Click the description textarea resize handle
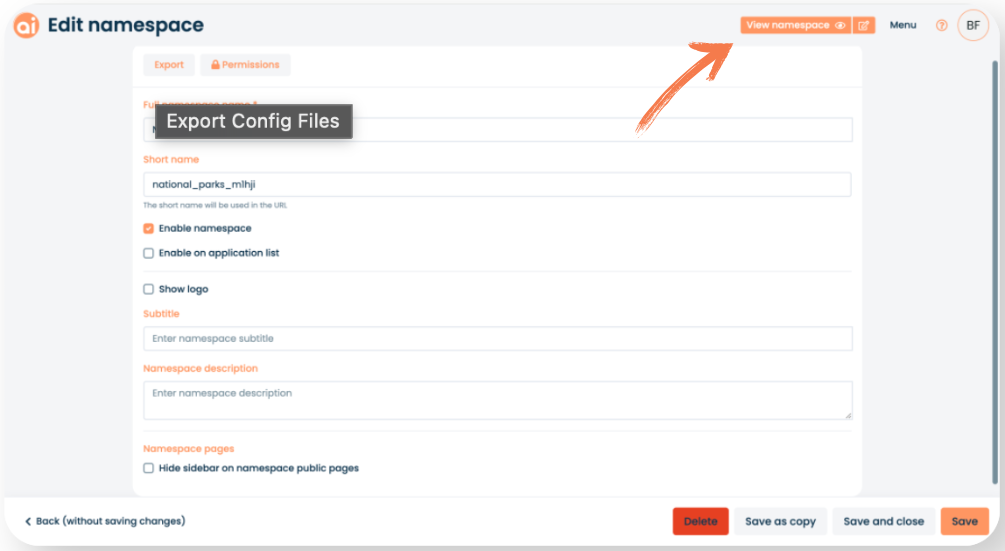The width and height of the screenshot is (1005, 551). pyautogui.click(x=847, y=415)
